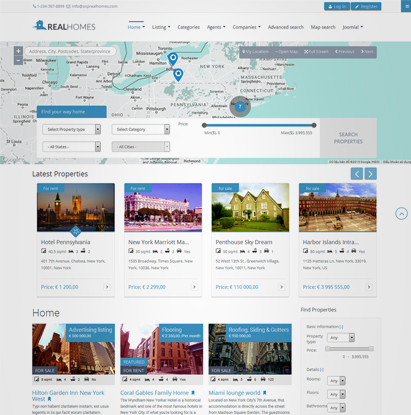This screenshot has width=411, height=415.
Task: Open the Roofing, Siding & Gutters photo
Action: pos(250,349)
